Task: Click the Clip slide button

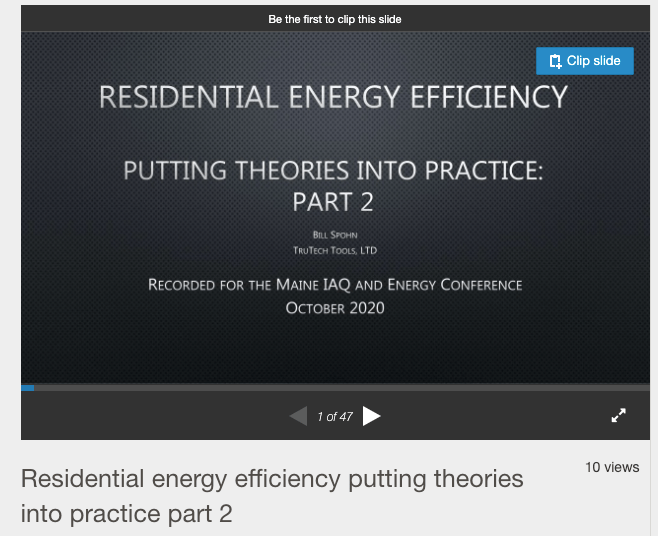Action: (x=585, y=61)
